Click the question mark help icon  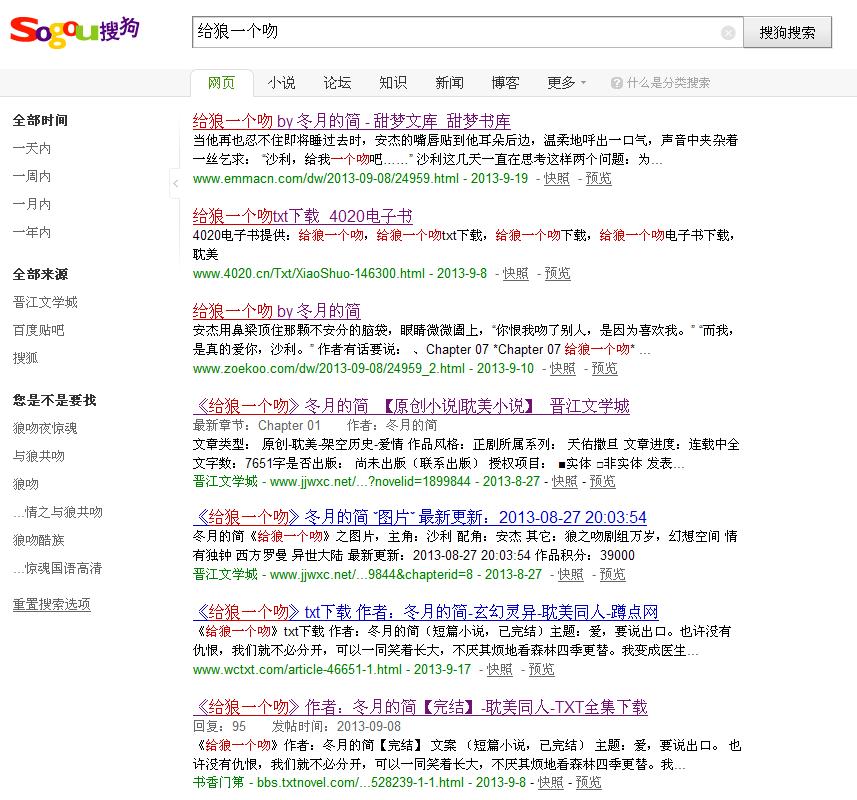(616, 83)
